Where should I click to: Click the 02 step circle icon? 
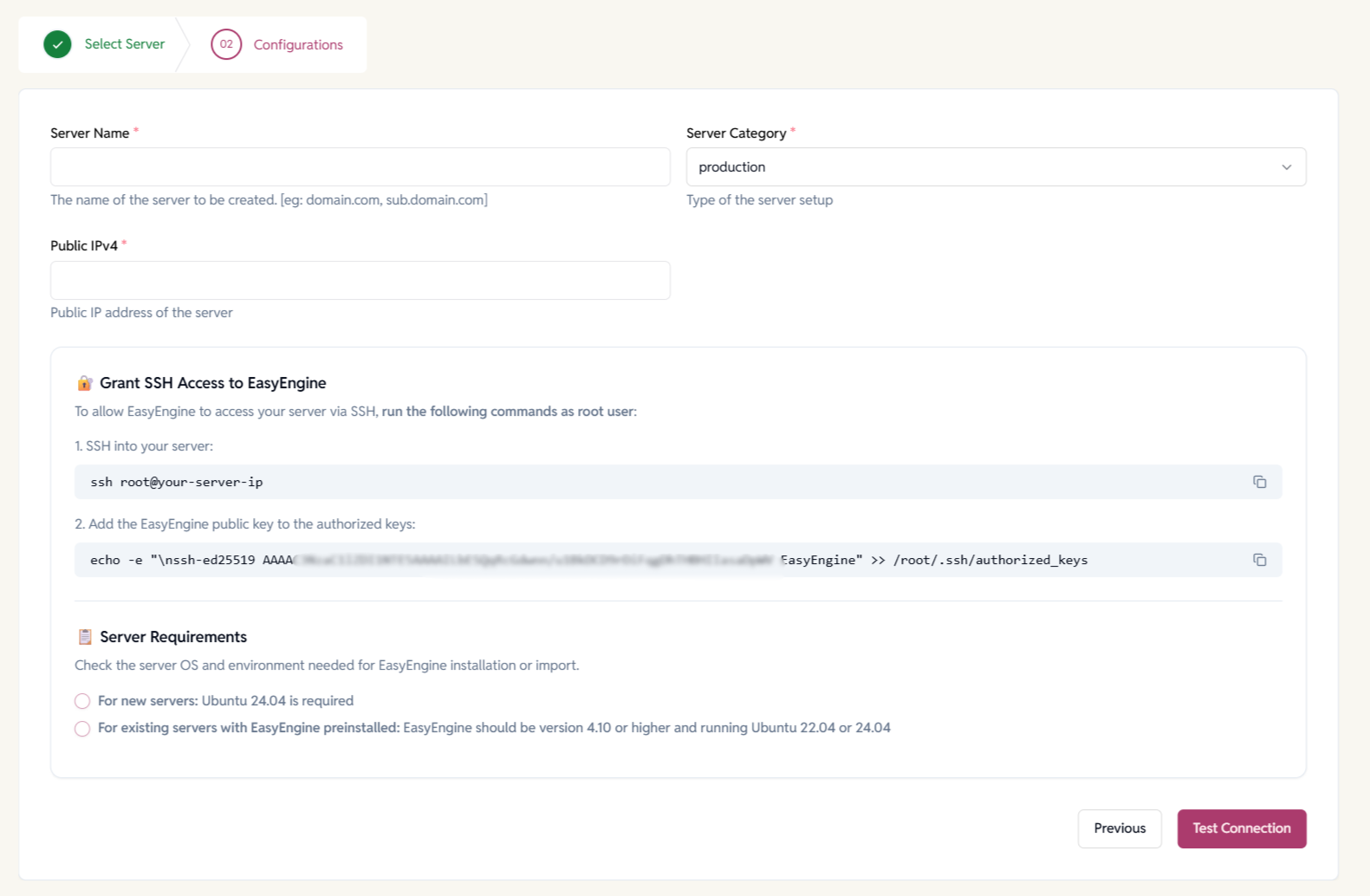click(x=226, y=44)
